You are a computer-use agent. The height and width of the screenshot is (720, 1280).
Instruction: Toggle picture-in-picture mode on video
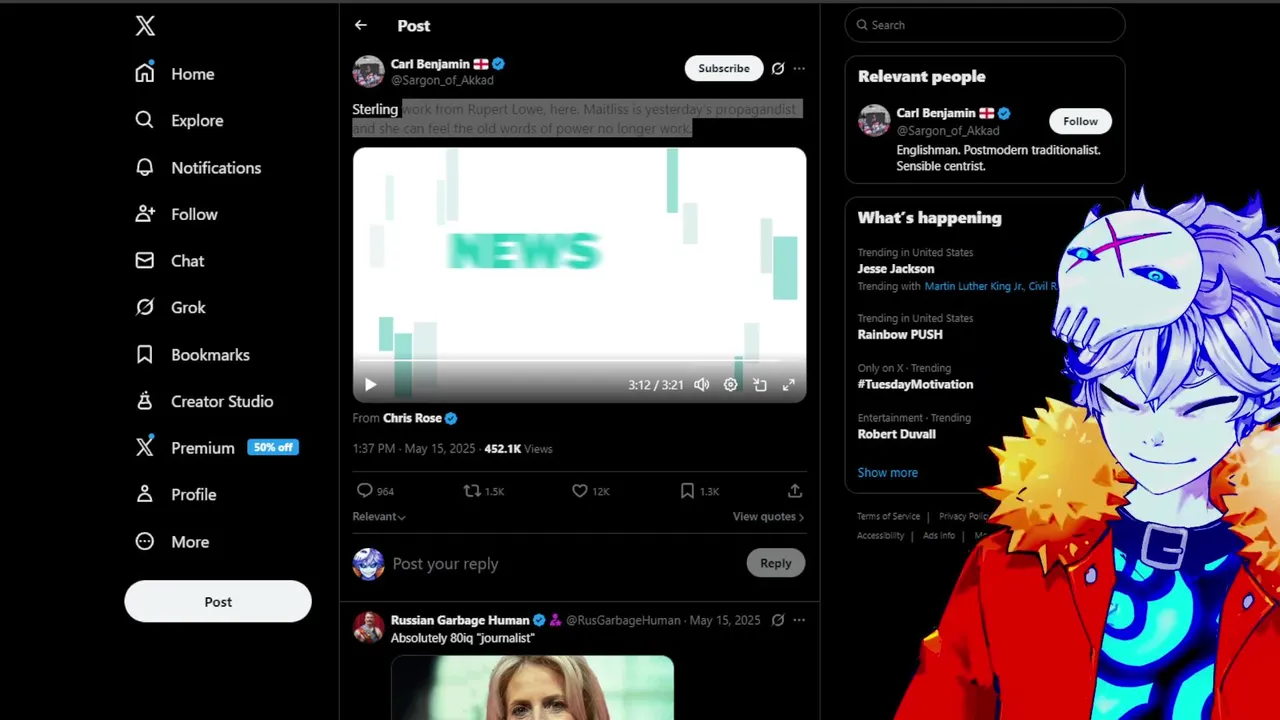(x=760, y=384)
